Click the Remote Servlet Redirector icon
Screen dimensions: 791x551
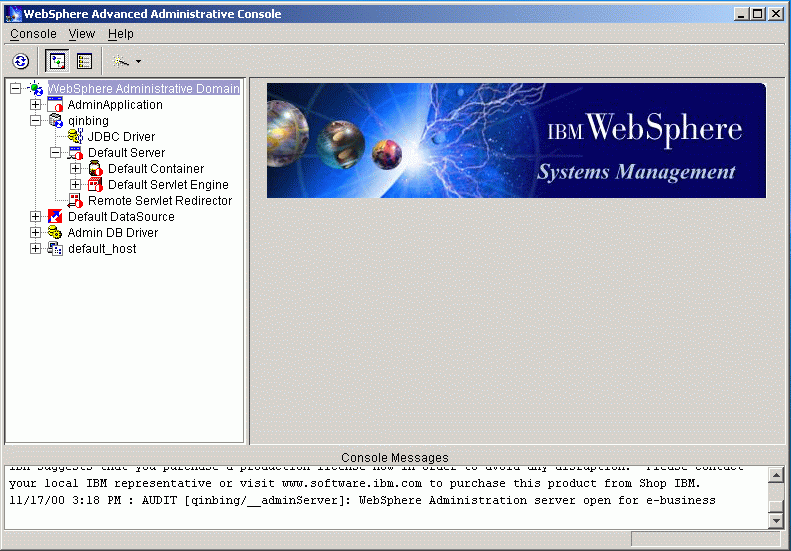75,200
